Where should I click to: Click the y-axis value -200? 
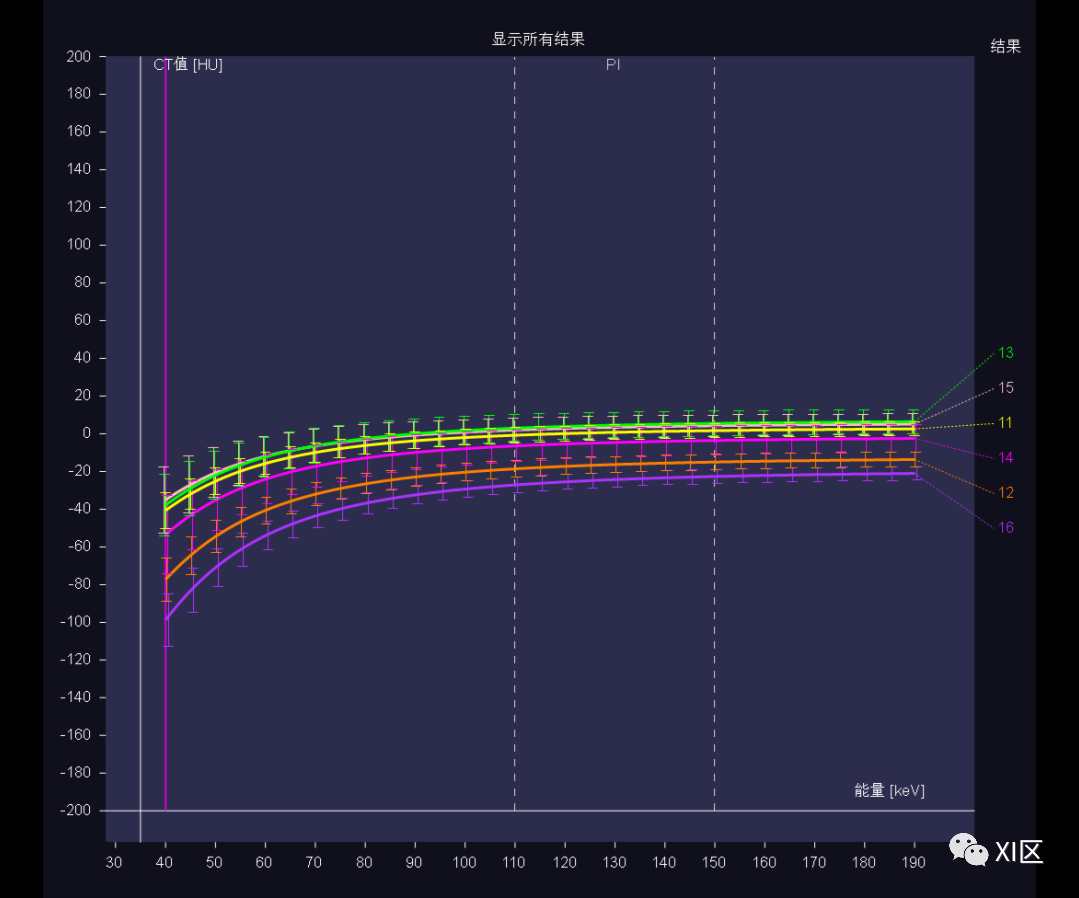click(x=75, y=811)
